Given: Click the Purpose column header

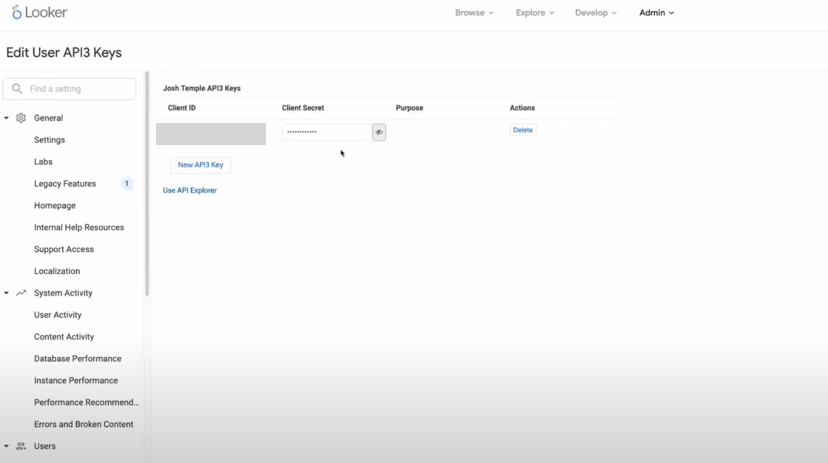Looking at the screenshot, I should click(409, 108).
